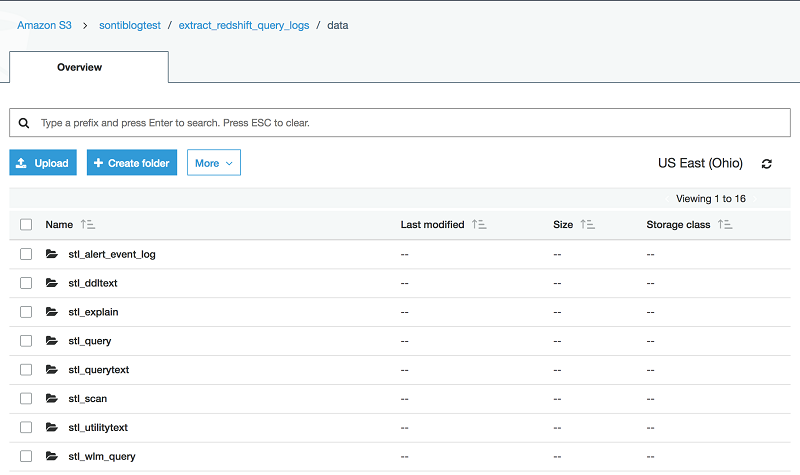Click the Storage class column header
Viewport: 800px width, 475px height.
coord(678,224)
